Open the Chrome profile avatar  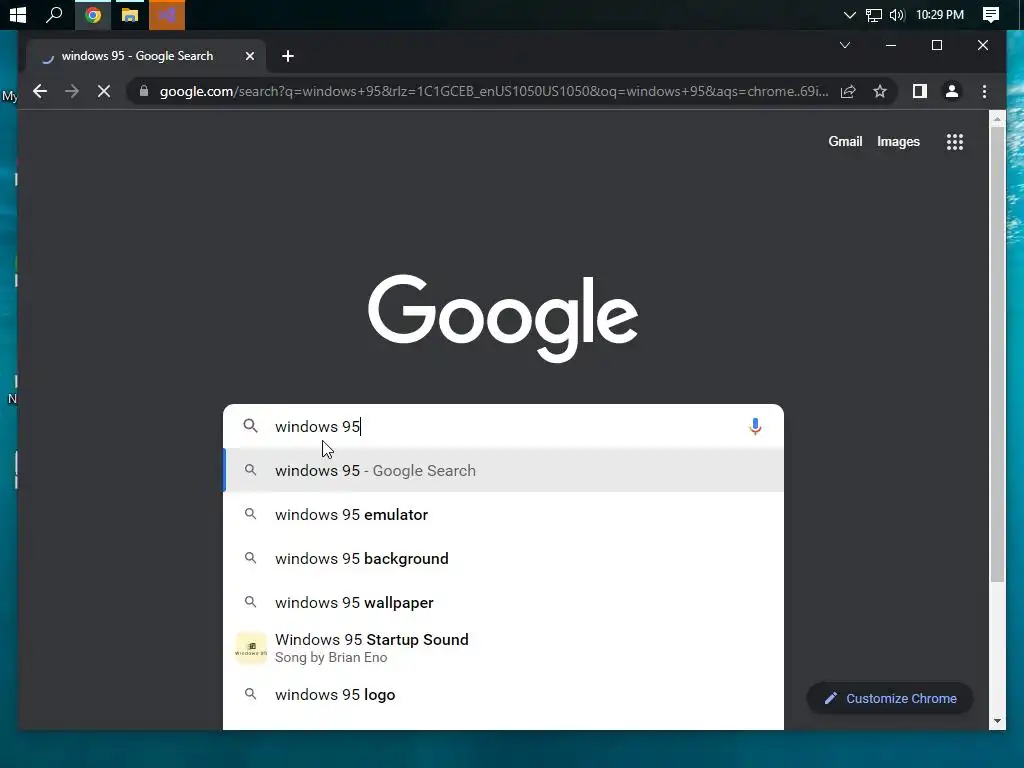pyautogui.click(x=952, y=91)
